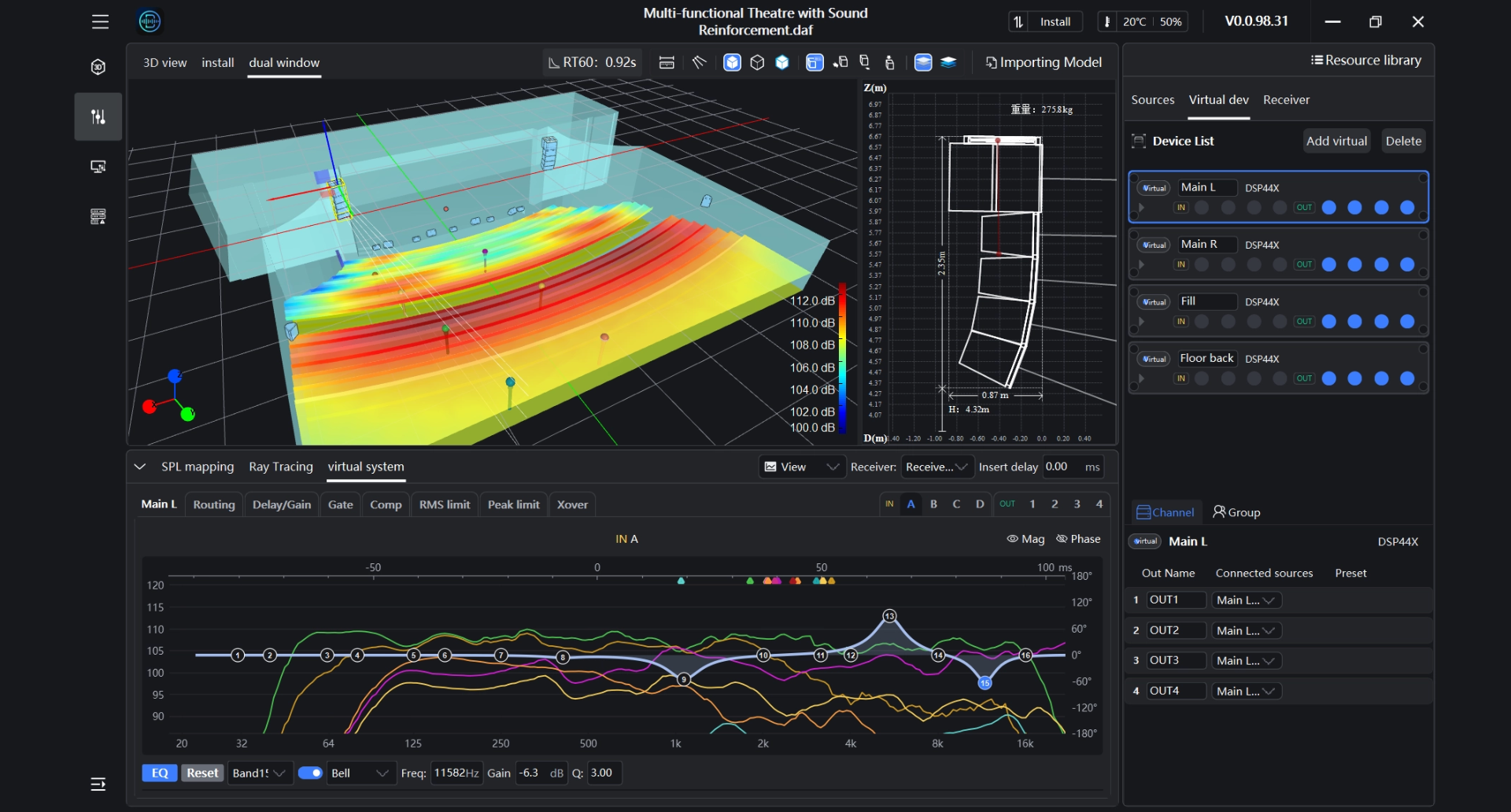Expand the Main L device row
The height and width of the screenshot is (812, 1511).
[1141, 208]
